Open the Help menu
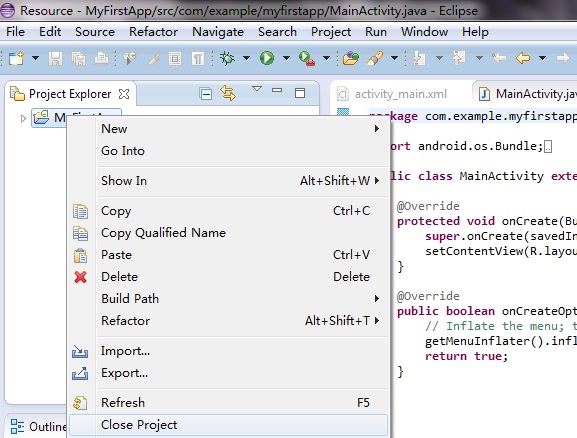The width and height of the screenshot is (577, 438). click(x=475, y=32)
